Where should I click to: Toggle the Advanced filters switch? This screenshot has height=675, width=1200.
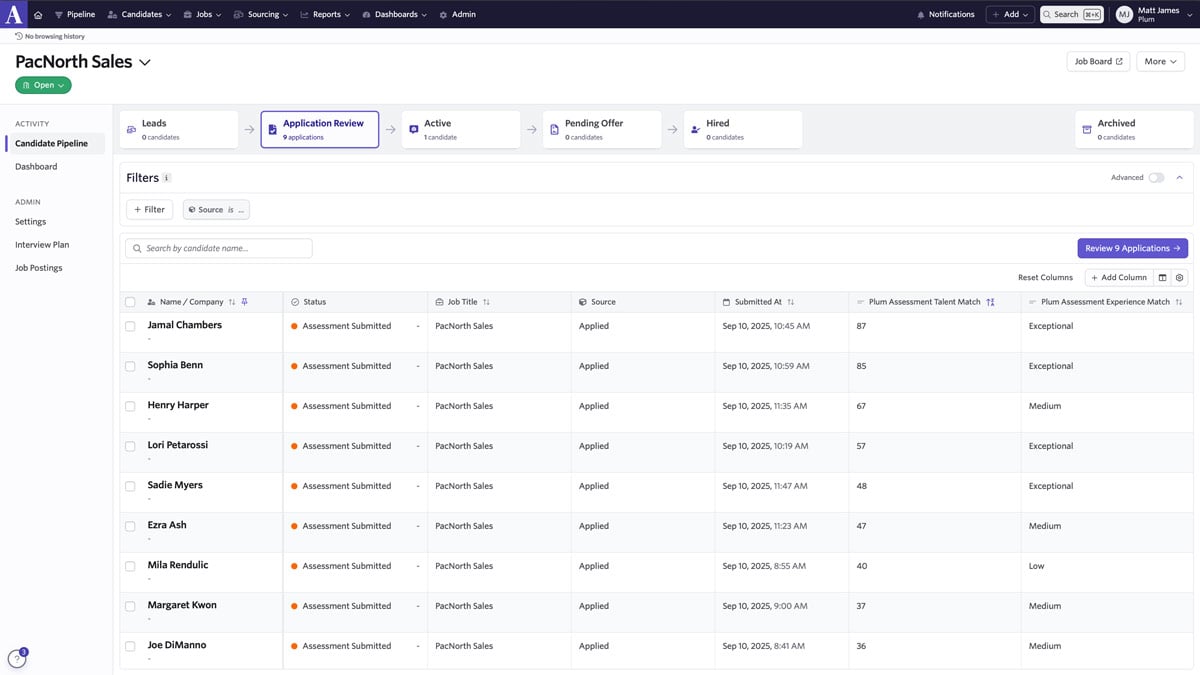tap(1156, 178)
